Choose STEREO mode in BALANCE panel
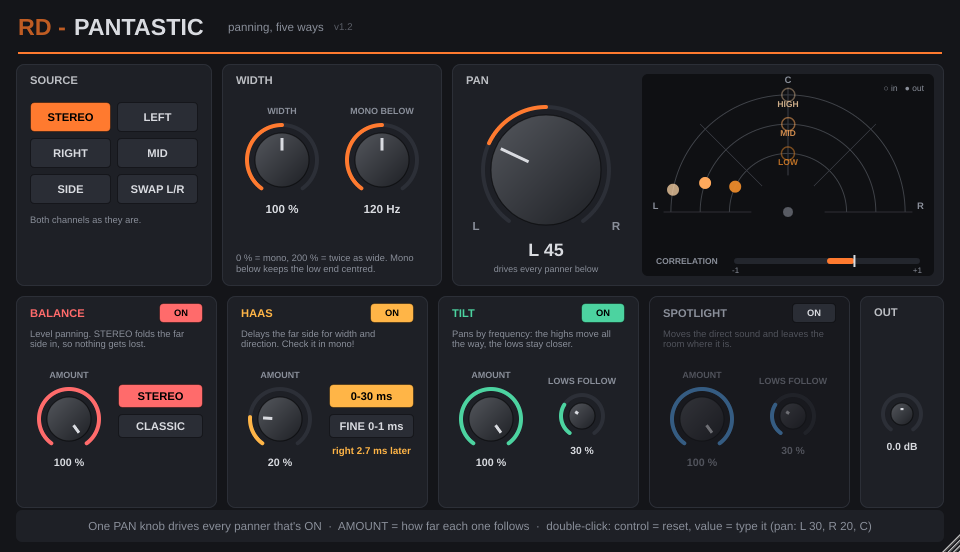Viewport: 960px width, 552px height. pyautogui.click(x=160, y=396)
